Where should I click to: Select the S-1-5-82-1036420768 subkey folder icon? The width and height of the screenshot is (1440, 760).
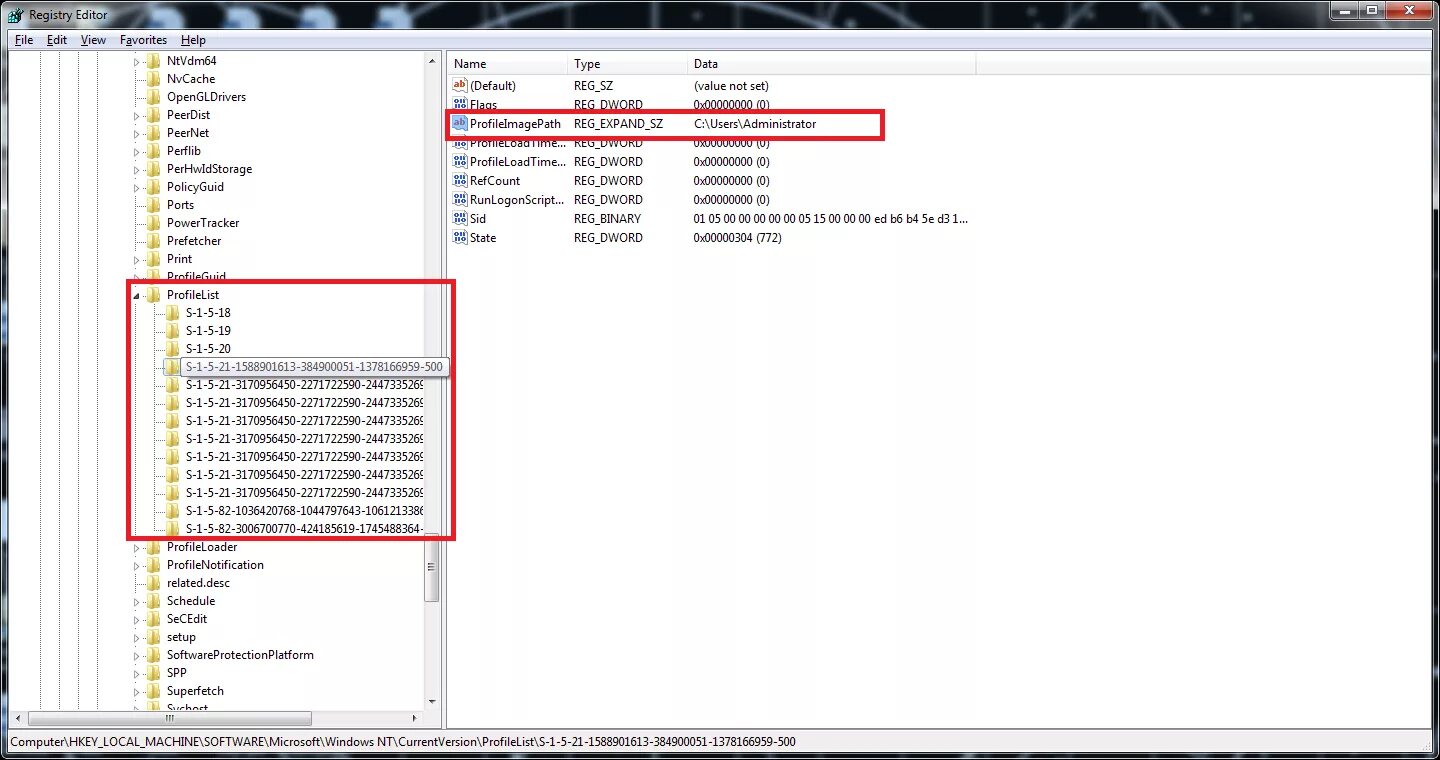click(172, 511)
